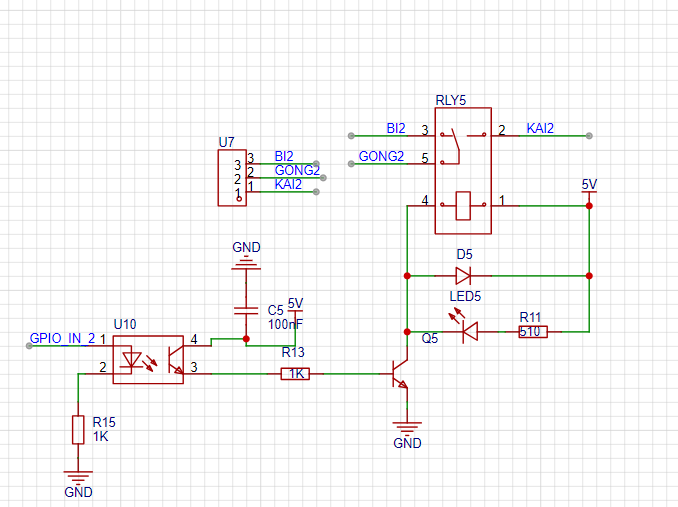Select the LED5 light-emitting diode symbol
The width and height of the screenshot is (678, 507).
click(465, 326)
